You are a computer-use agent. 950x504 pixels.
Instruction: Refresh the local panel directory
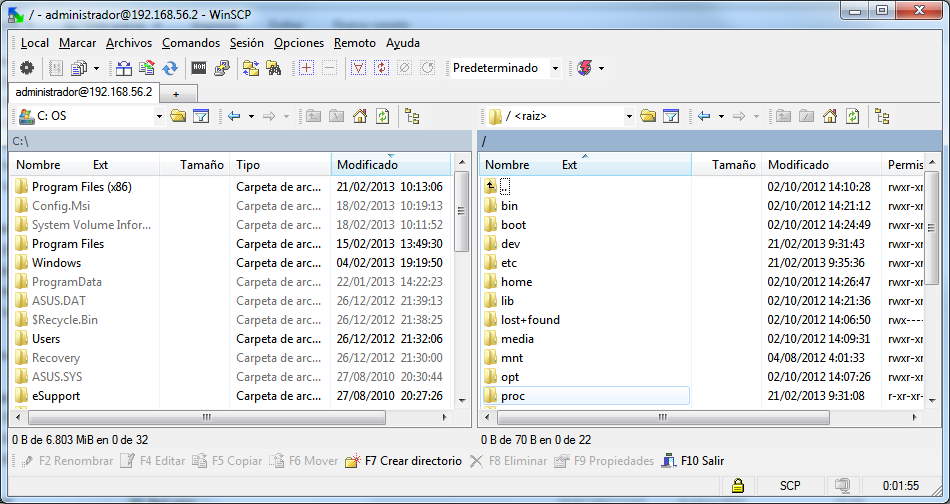point(383,116)
